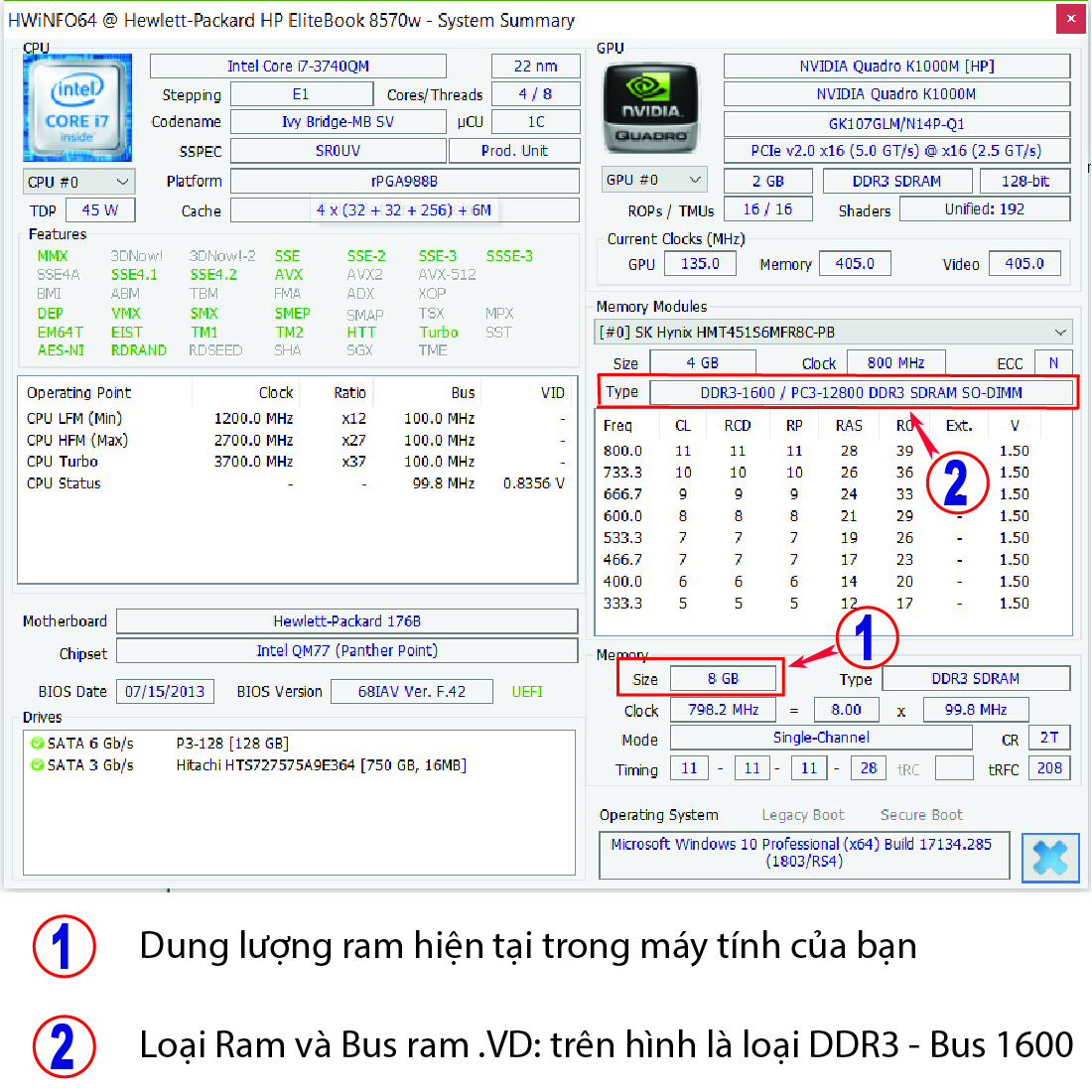
Task: Click the Single-Channel memory mode field
Action: [821, 738]
